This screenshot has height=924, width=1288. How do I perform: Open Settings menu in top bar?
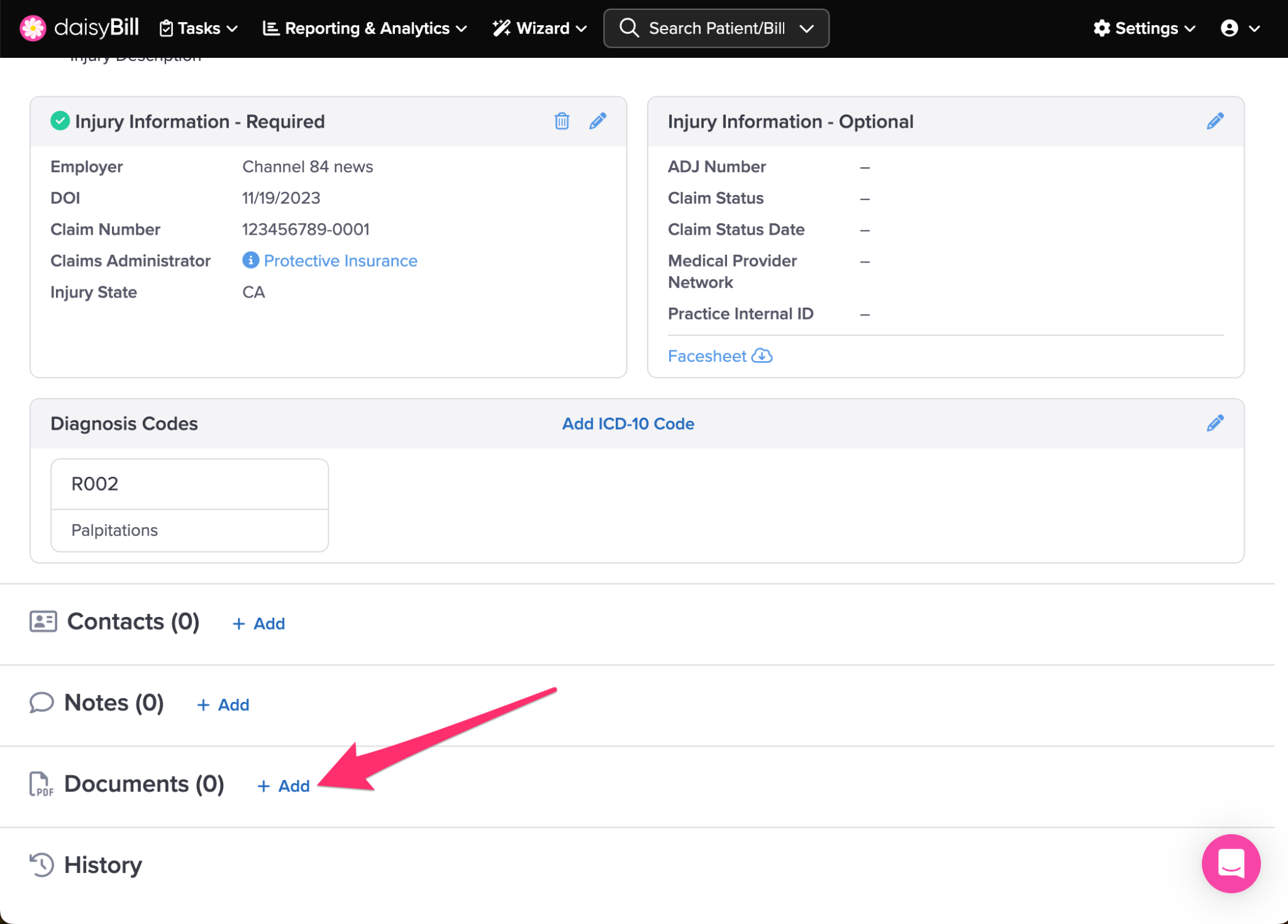pyautogui.click(x=1144, y=28)
